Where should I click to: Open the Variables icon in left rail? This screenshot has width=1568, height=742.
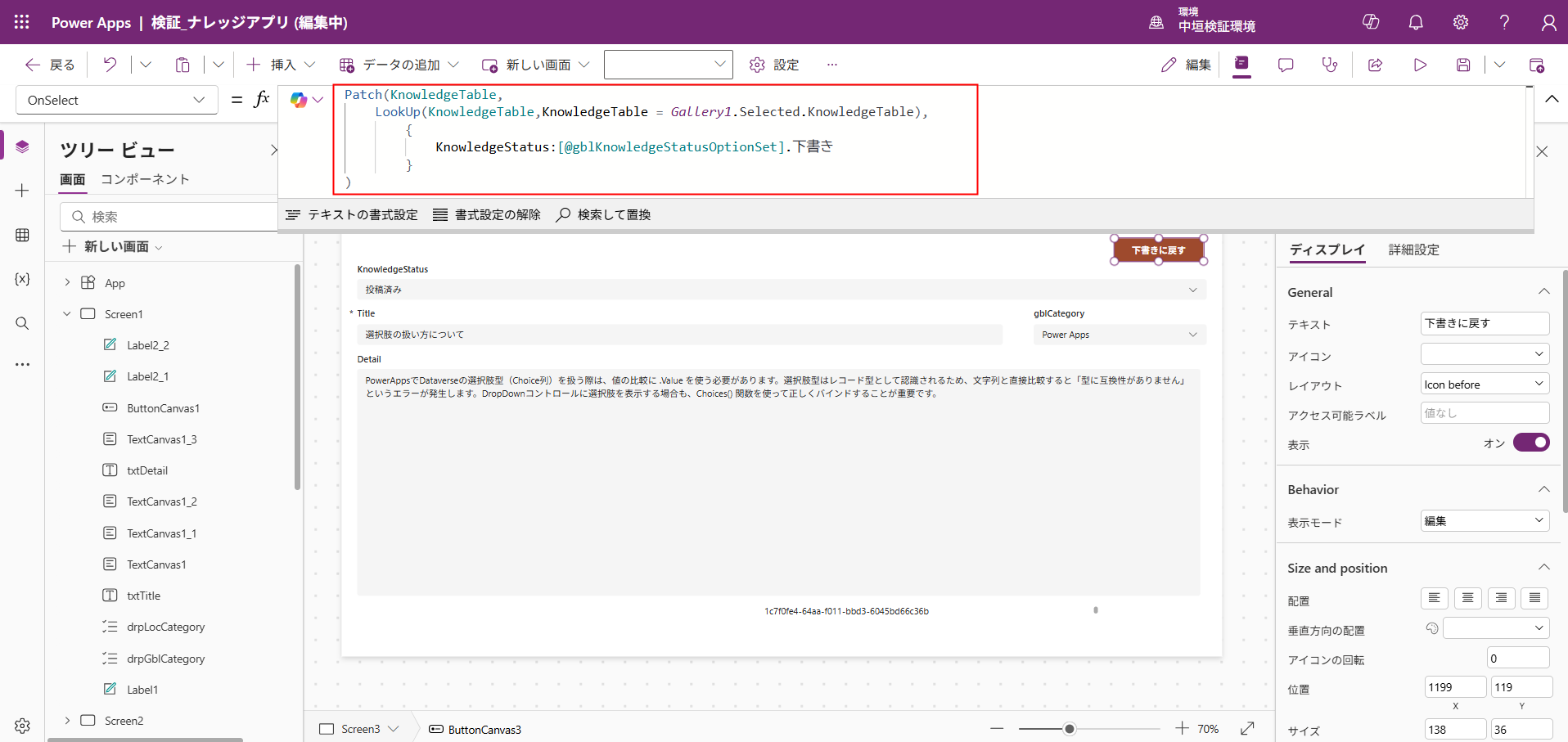22,279
